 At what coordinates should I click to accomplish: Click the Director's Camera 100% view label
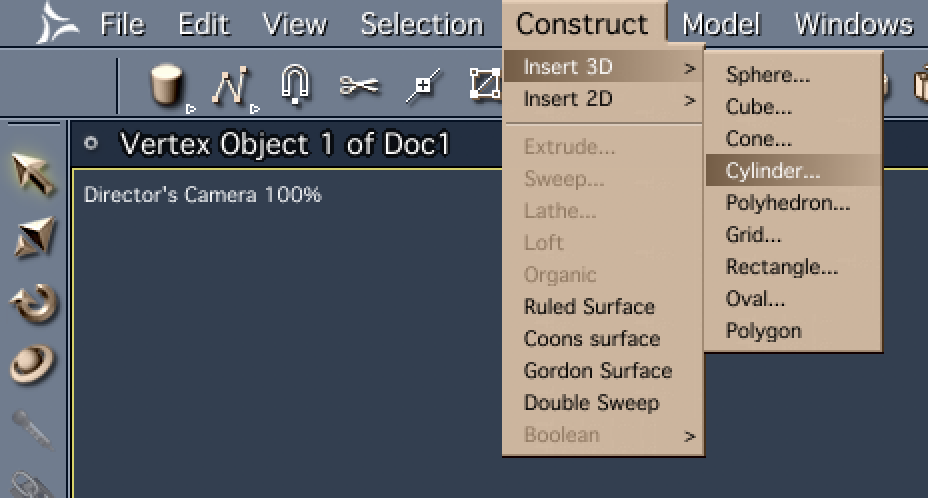pos(203,195)
